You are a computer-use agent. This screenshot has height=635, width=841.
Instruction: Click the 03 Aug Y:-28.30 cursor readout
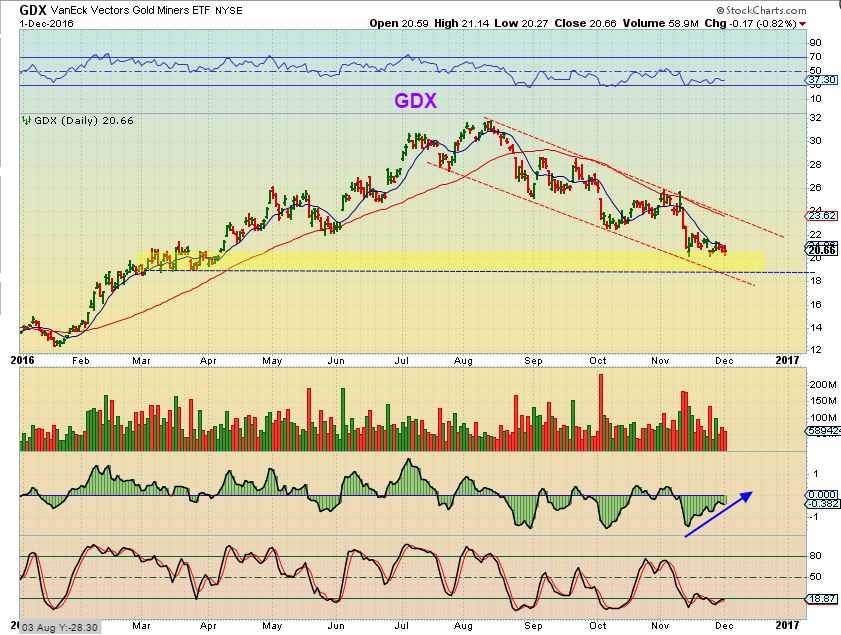point(60,627)
